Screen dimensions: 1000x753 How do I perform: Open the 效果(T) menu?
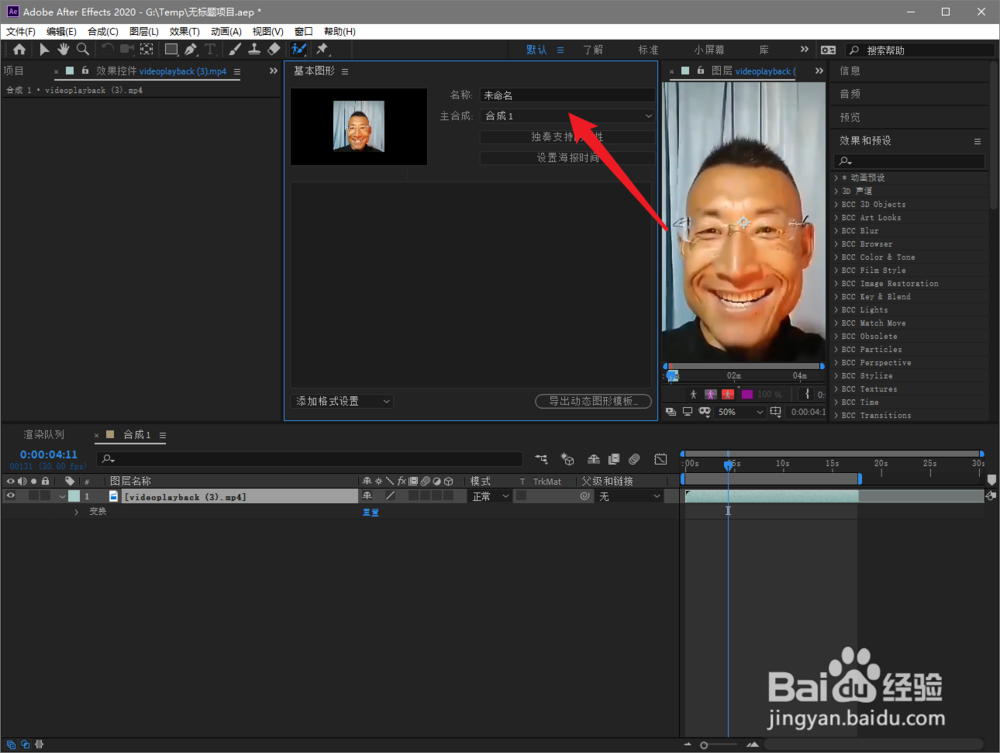(x=184, y=31)
